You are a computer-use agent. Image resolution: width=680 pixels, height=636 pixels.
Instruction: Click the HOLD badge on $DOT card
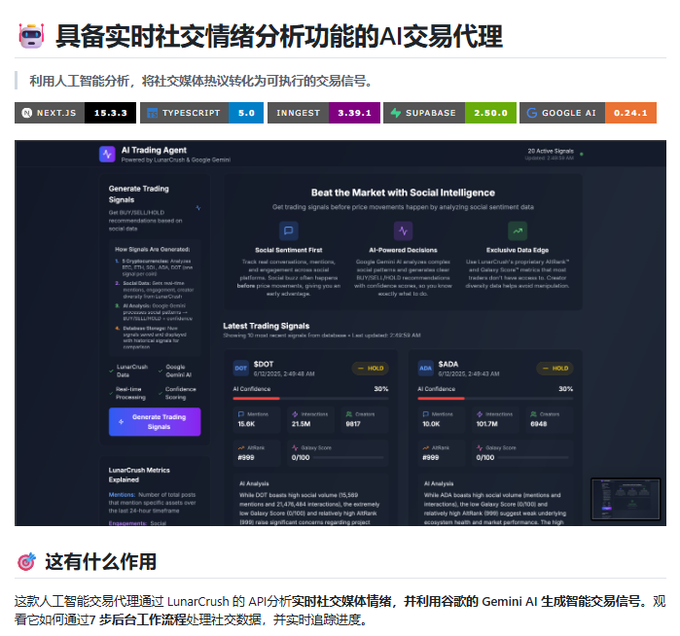pyautogui.click(x=370, y=368)
